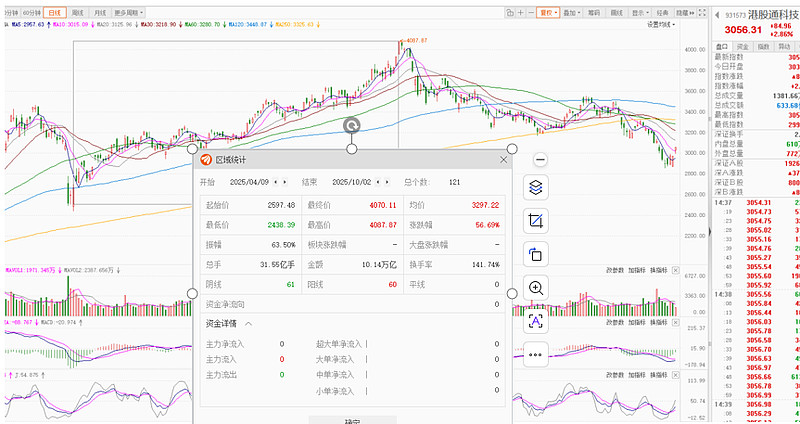Open the abnormal movement tab in the right panel
The height and width of the screenshot is (424, 800).
[783, 46]
